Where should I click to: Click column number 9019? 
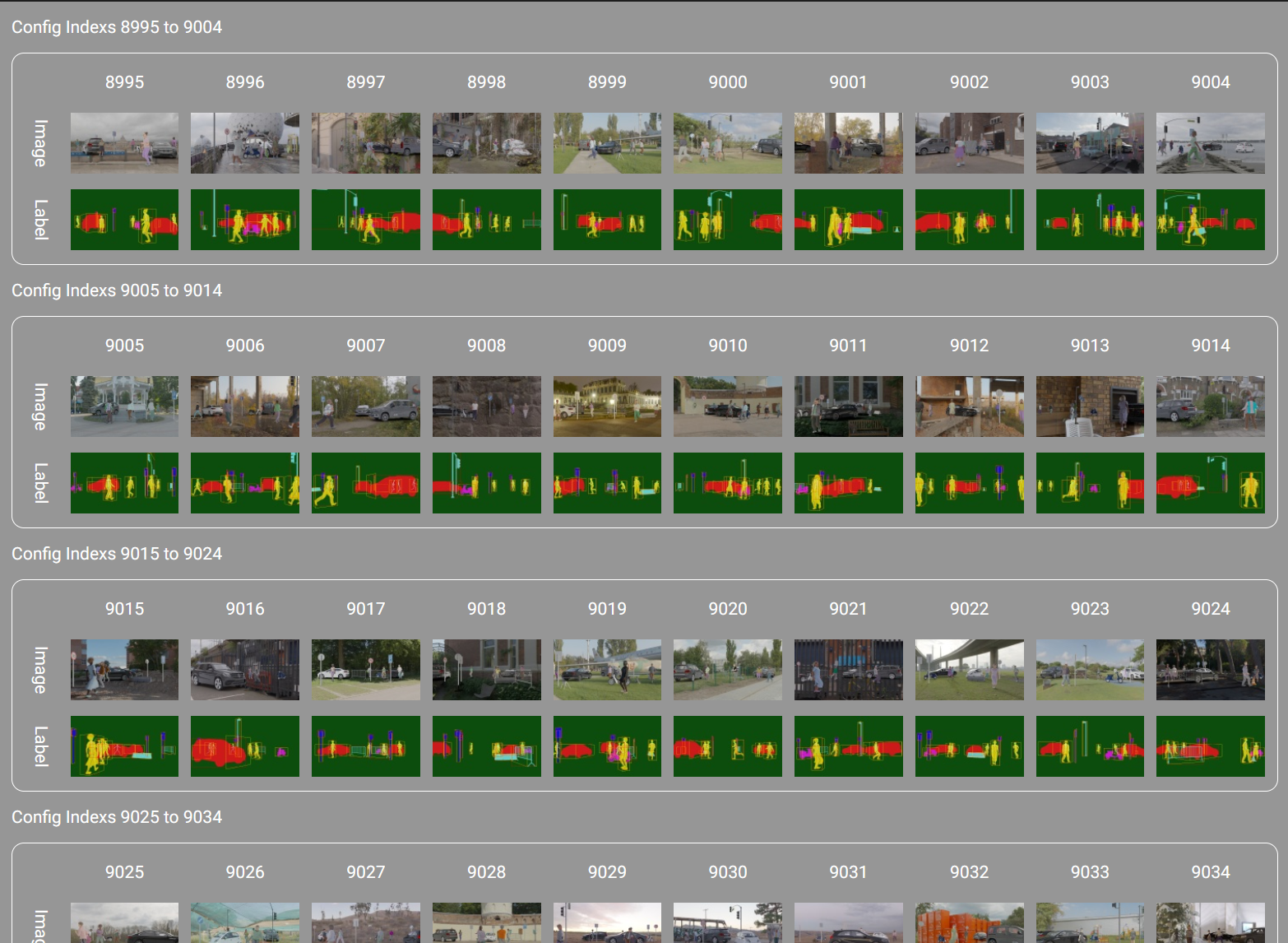click(x=607, y=609)
